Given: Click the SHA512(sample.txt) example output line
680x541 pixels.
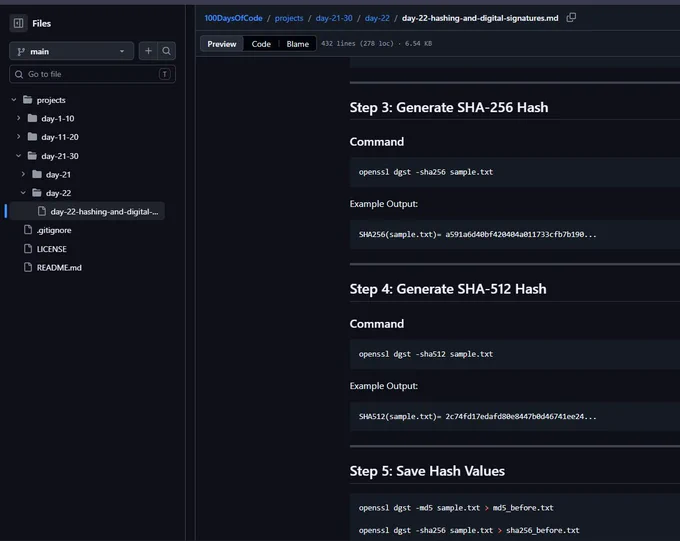Looking at the screenshot, I should coord(477,416).
